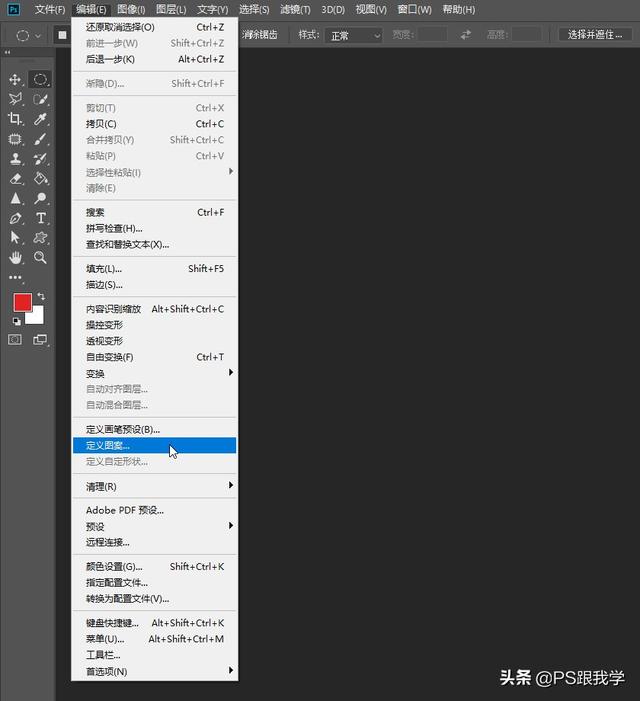Image resolution: width=640 pixels, height=701 pixels.
Task: Click the 高度 height input field
Action: point(526,34)
